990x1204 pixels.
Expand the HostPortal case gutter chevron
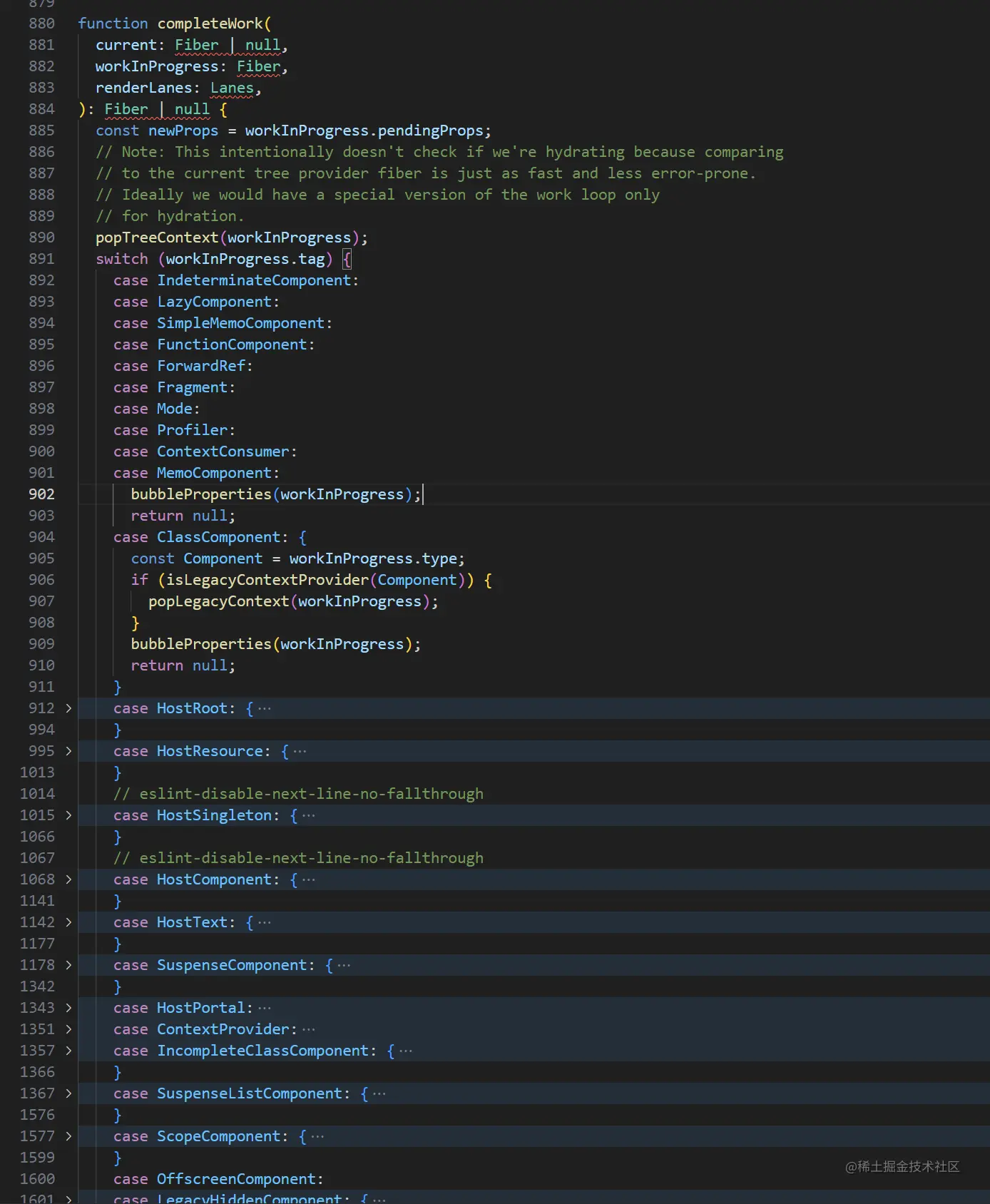click(68, 1008)
